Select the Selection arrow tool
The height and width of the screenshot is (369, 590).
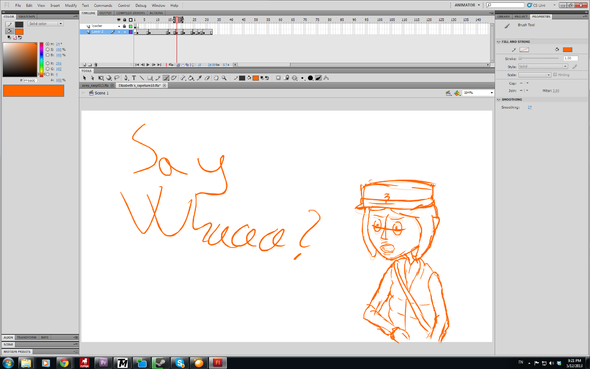click(85, 78)
